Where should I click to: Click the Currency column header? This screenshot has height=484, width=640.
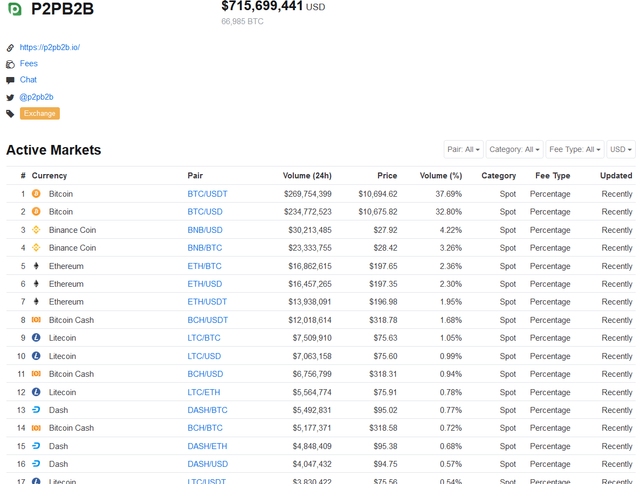click(x=49, y=175)
